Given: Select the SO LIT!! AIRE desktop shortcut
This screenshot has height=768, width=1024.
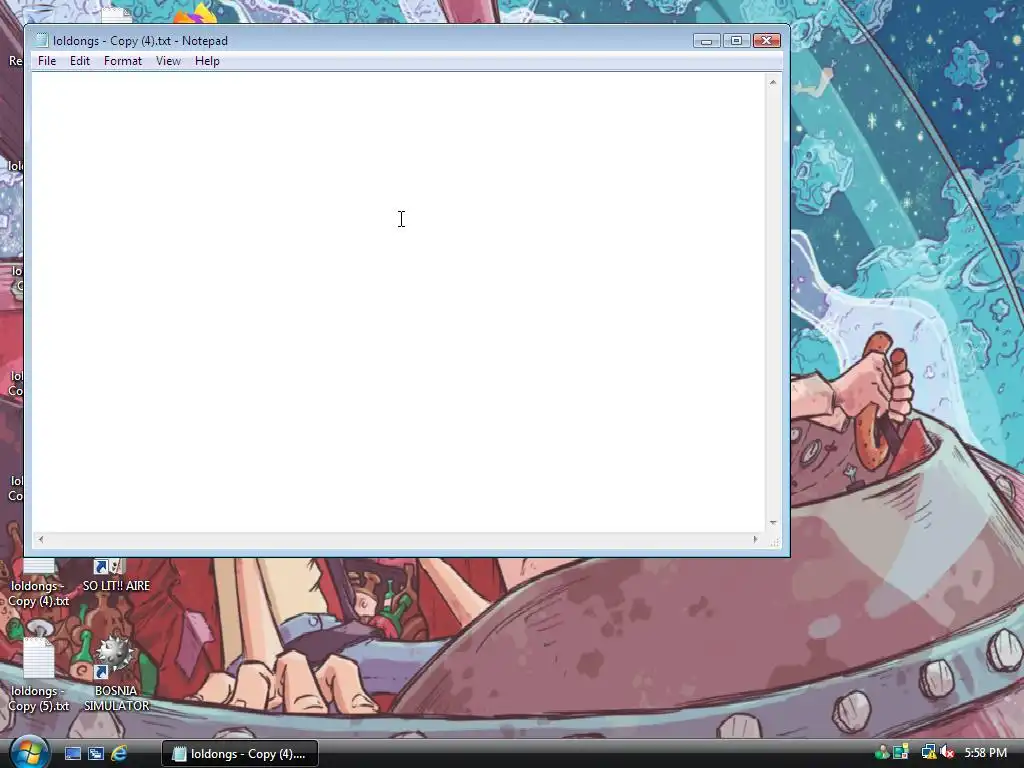Looking at the screenshot, I should point(116,576).
